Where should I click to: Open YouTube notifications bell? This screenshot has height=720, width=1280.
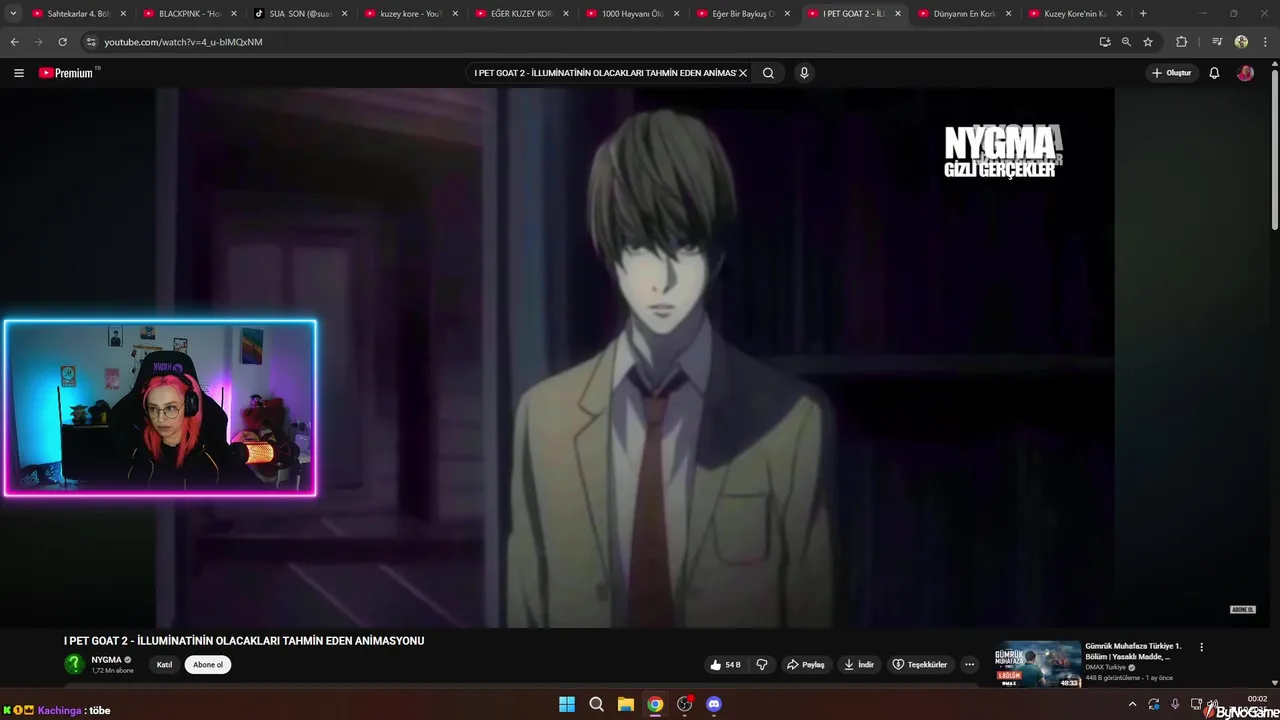1214,73
